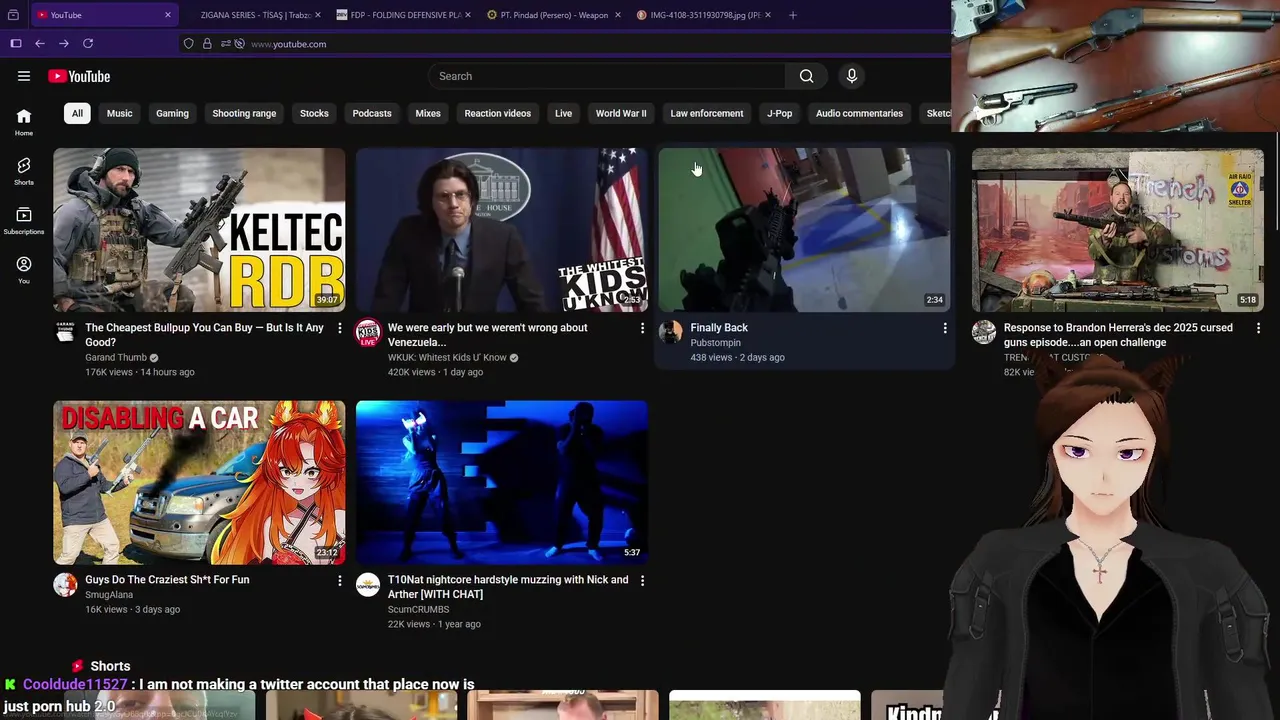1280x720 pixels.
Task: Open options menu for Venezuela video
Action: [x=642, y=328]
